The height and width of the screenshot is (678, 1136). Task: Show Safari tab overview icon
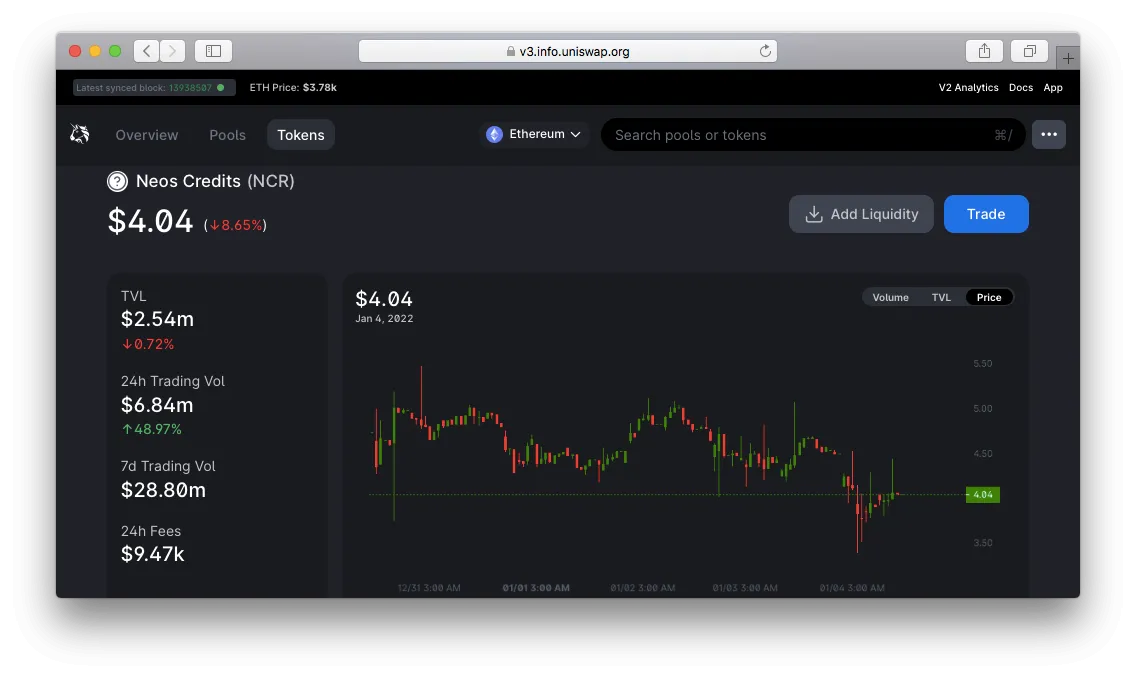[1030, 51]
